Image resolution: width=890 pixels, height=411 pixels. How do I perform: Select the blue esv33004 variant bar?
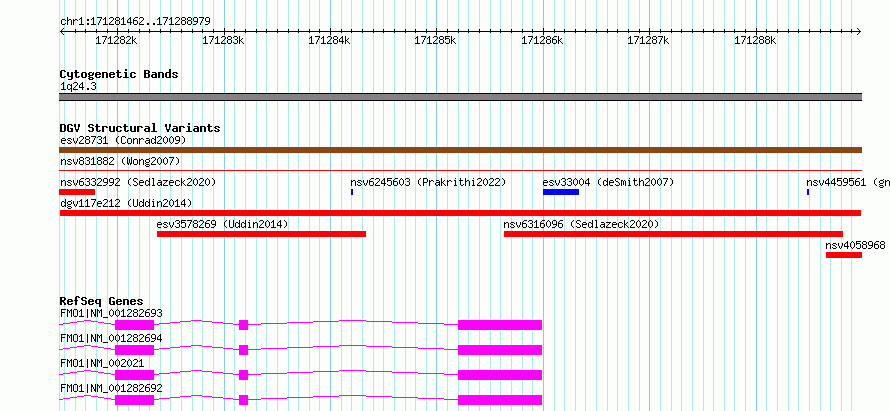click(561, 192)
